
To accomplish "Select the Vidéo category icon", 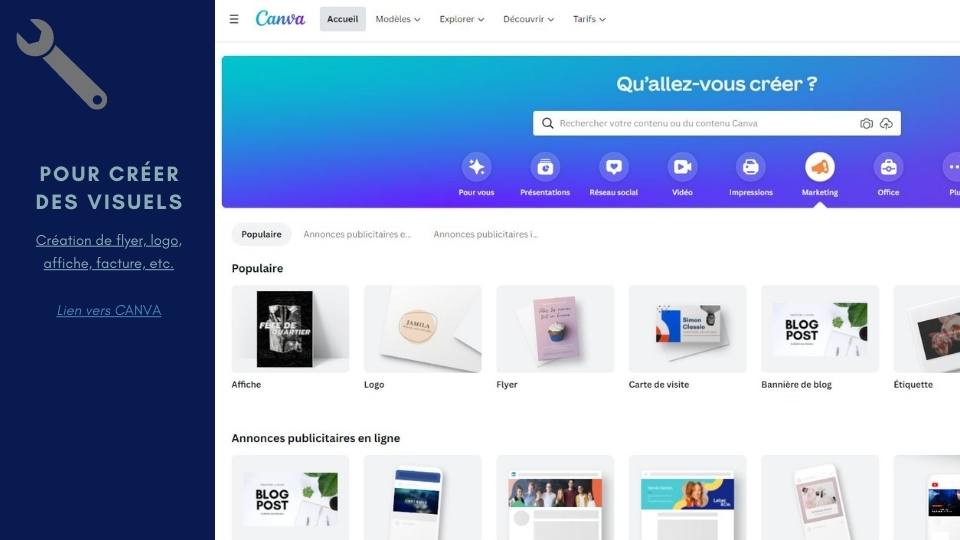I will (682, 167).
